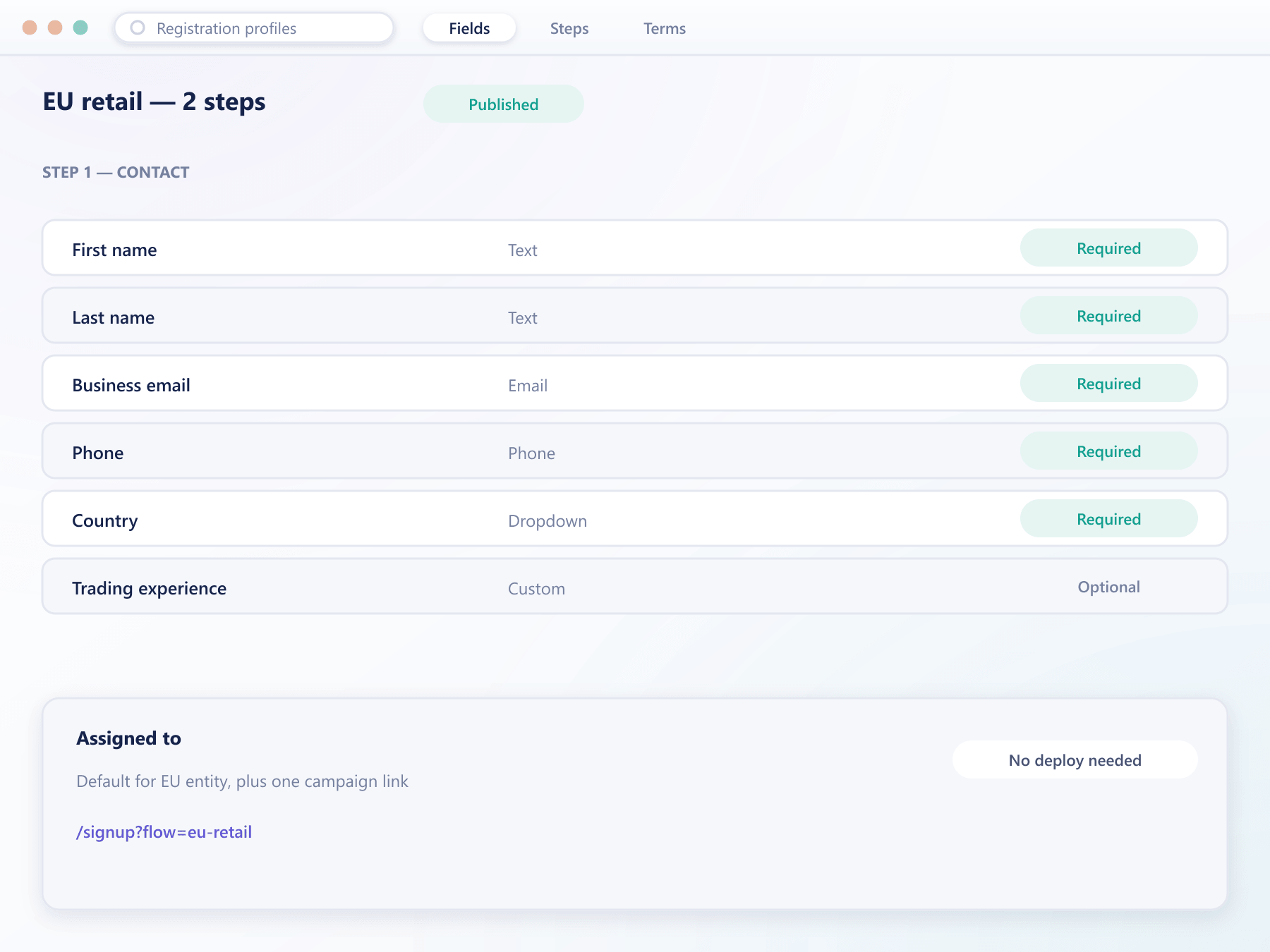Click the orange window minimize dot
Screen dimensions: 1270x952
[55, 28]
